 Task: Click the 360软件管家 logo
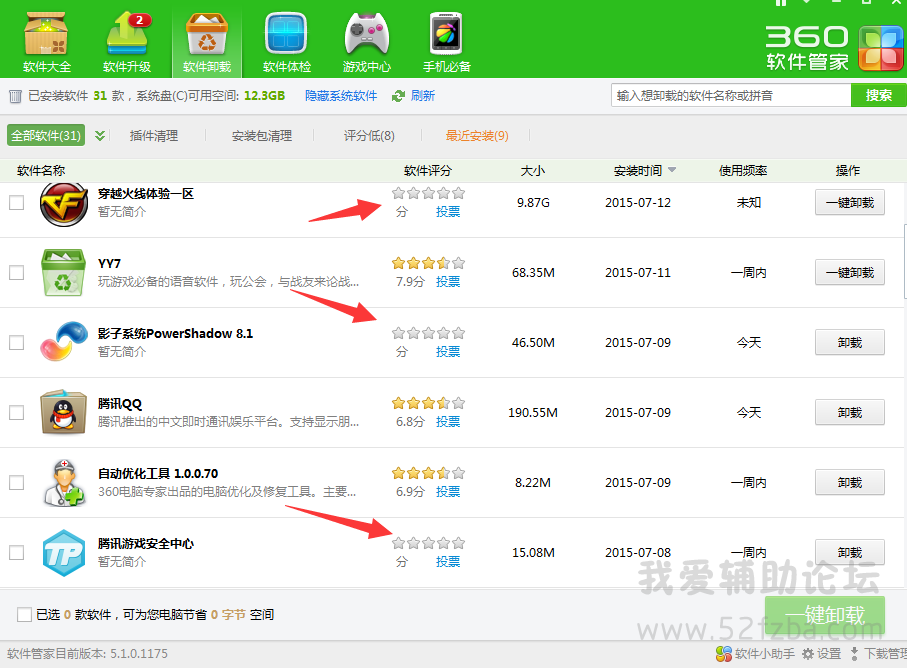click(x=834, y=47)
